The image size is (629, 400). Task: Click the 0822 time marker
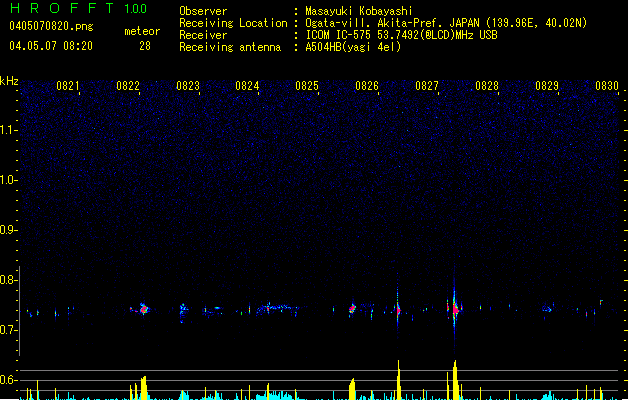[128, 86]
